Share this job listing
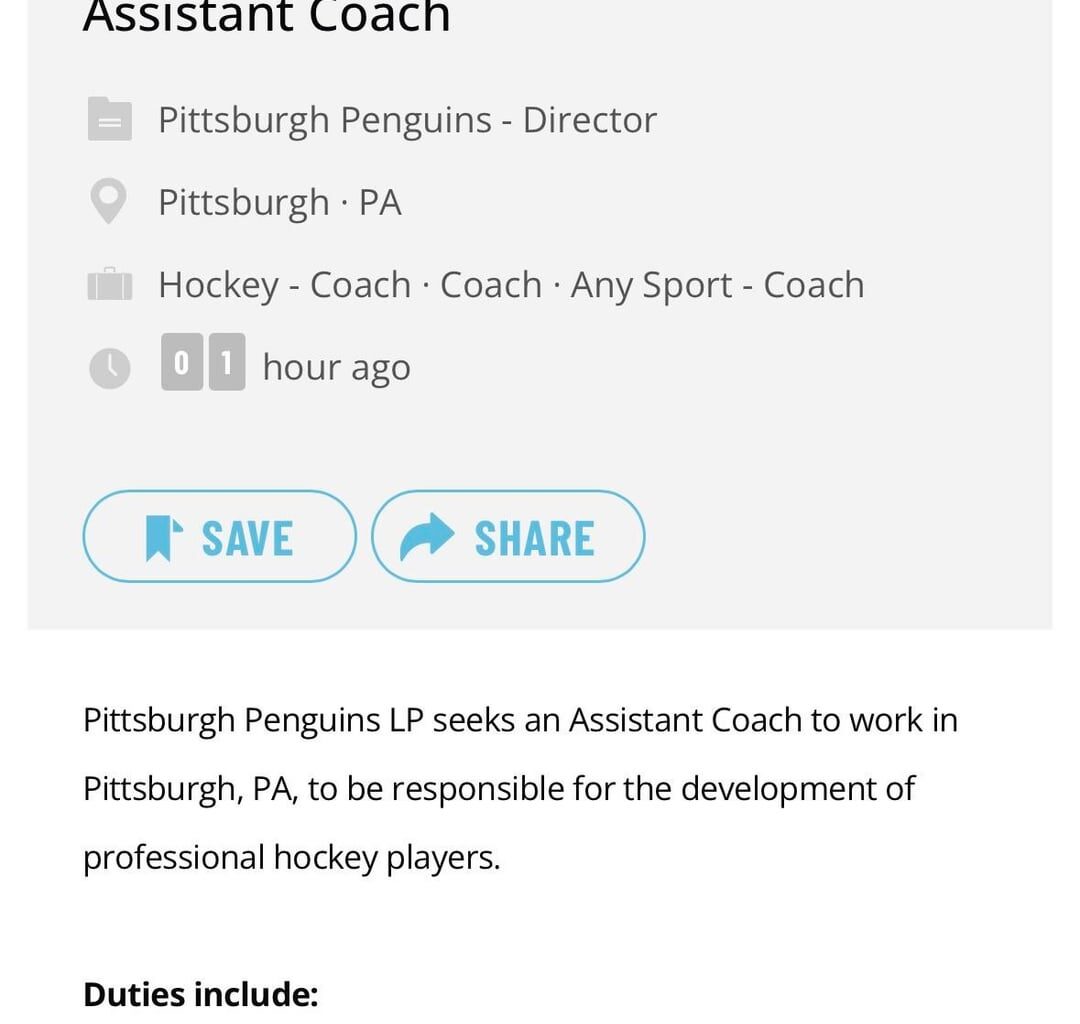The width and height of the screenshot is (1080, 1024). pyautogui.click(x=508, y=536)
